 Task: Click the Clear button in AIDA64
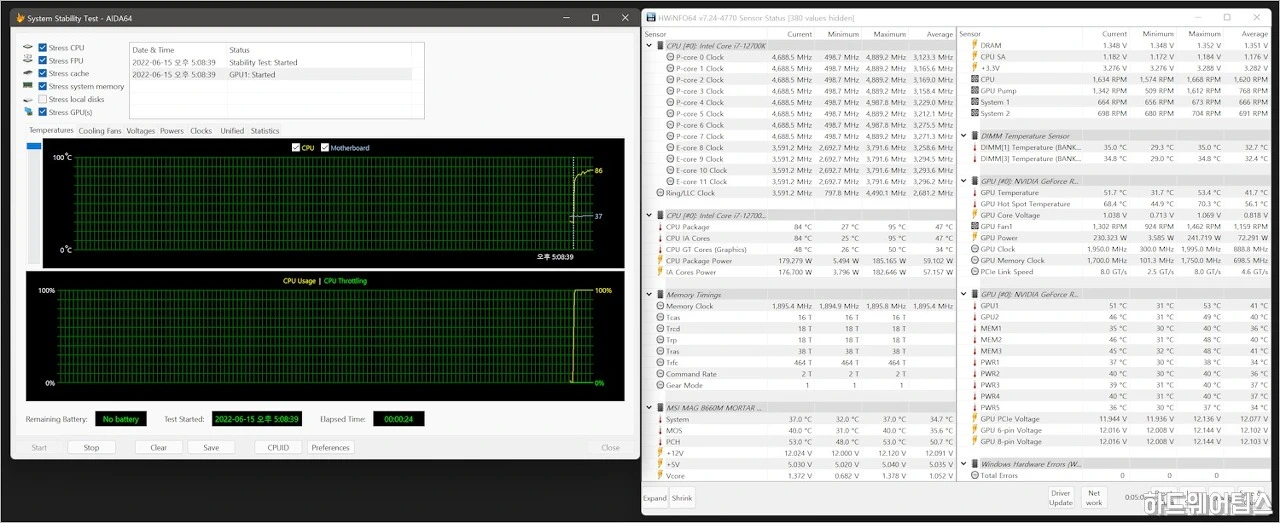tap(159, 447)
